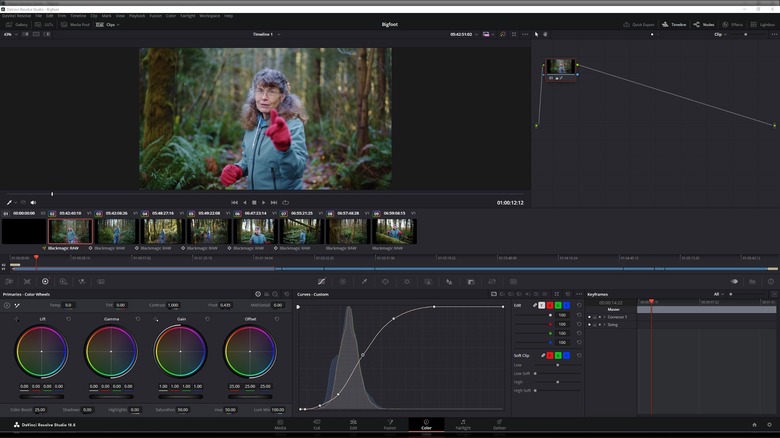Open project settings gear icon

click(770, 425)
